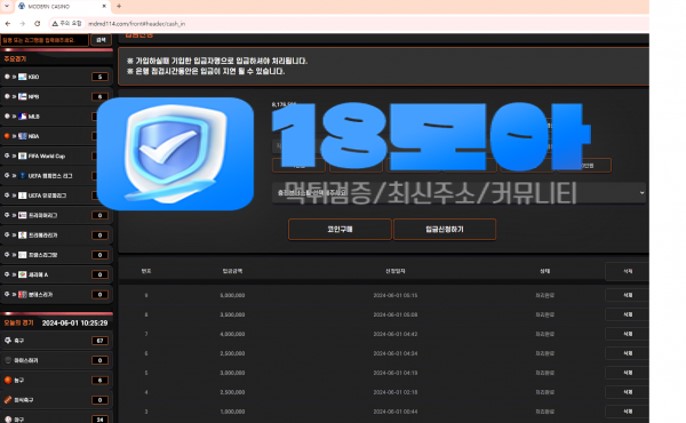Delete the 1,000,000 deposit row dated 00:44
This screenshot has height=423, width=686.
(627, 412)
